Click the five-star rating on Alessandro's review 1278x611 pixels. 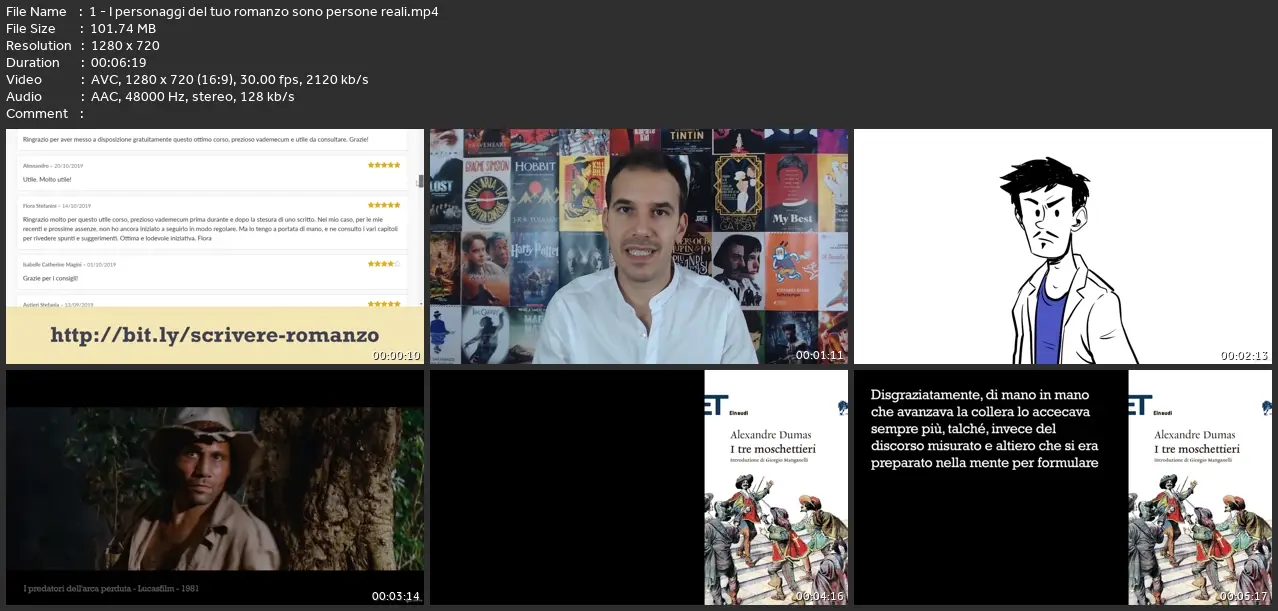pyautogui.click(x=384, y=165)
